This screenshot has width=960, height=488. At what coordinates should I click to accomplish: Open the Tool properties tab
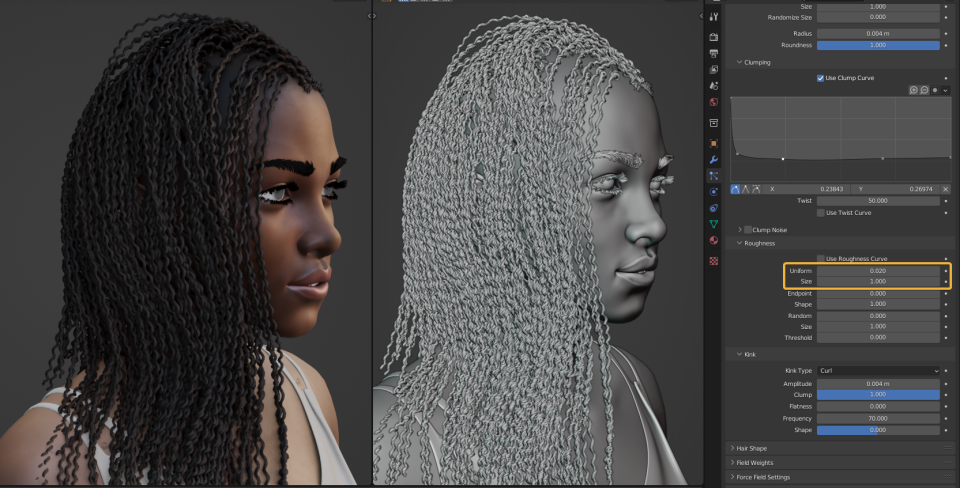coord(713,17)
